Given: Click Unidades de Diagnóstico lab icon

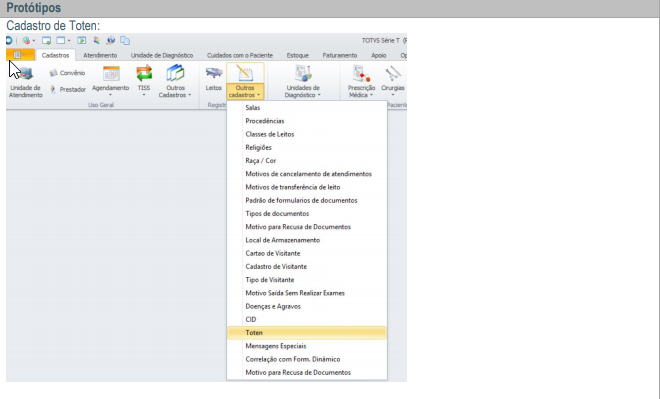Looking at the screenshot, I should 303,73.
